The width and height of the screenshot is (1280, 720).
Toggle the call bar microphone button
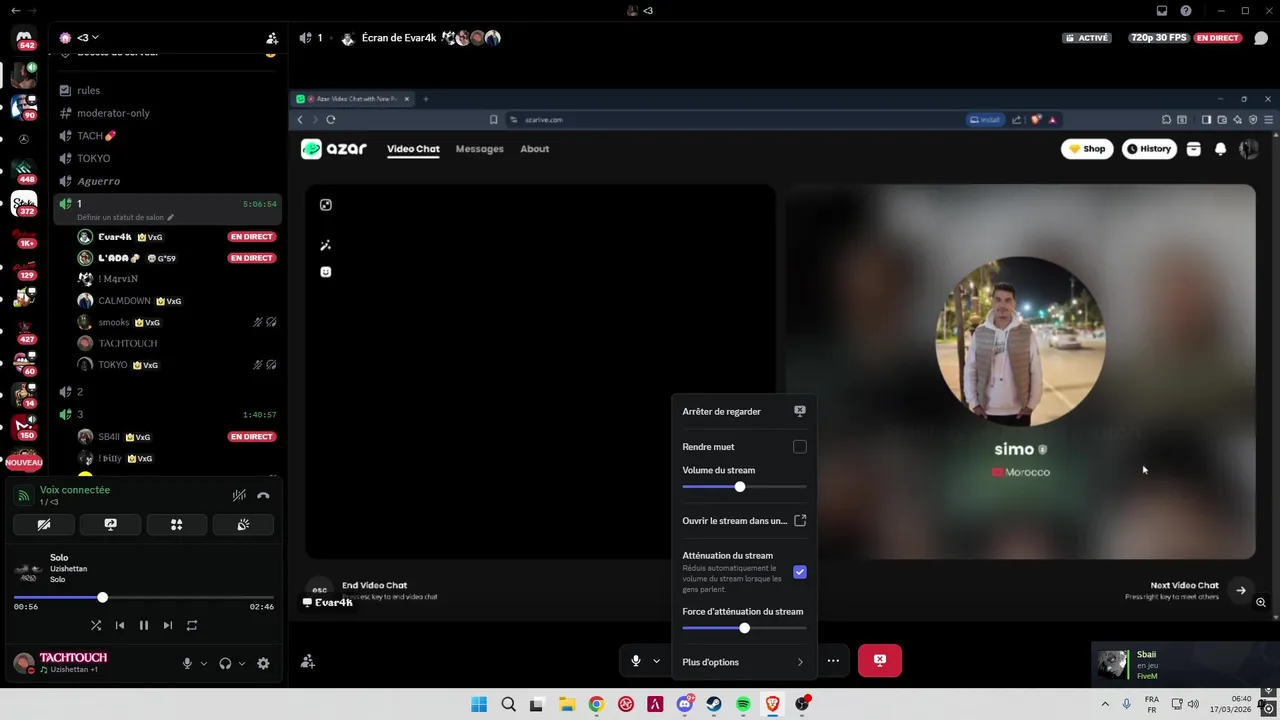635,660
